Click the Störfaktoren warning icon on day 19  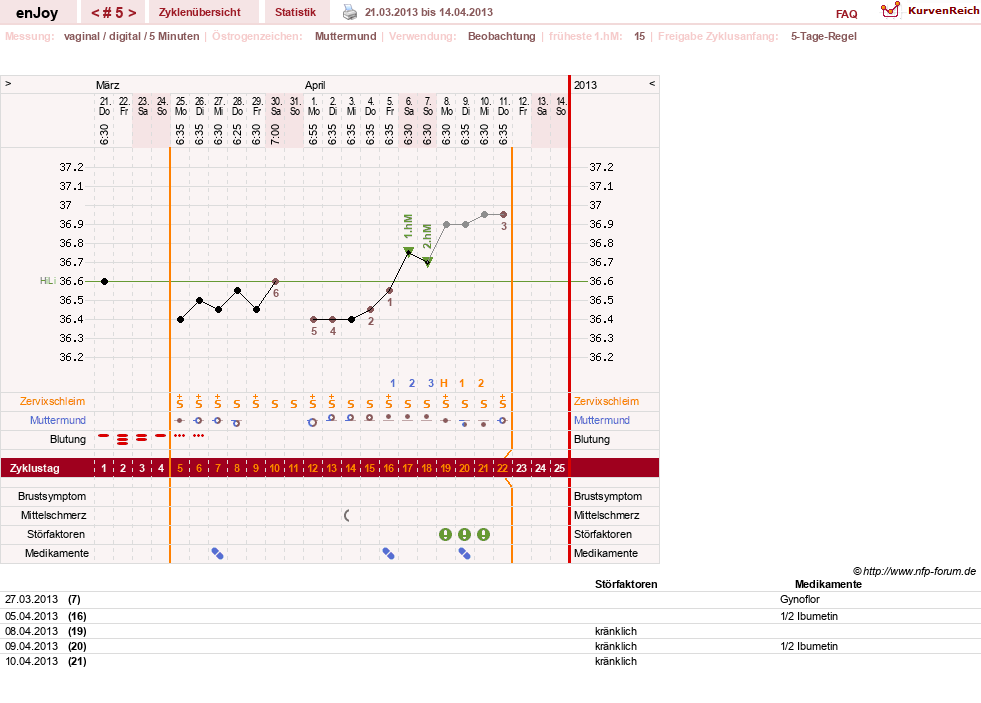pos(445,534)
